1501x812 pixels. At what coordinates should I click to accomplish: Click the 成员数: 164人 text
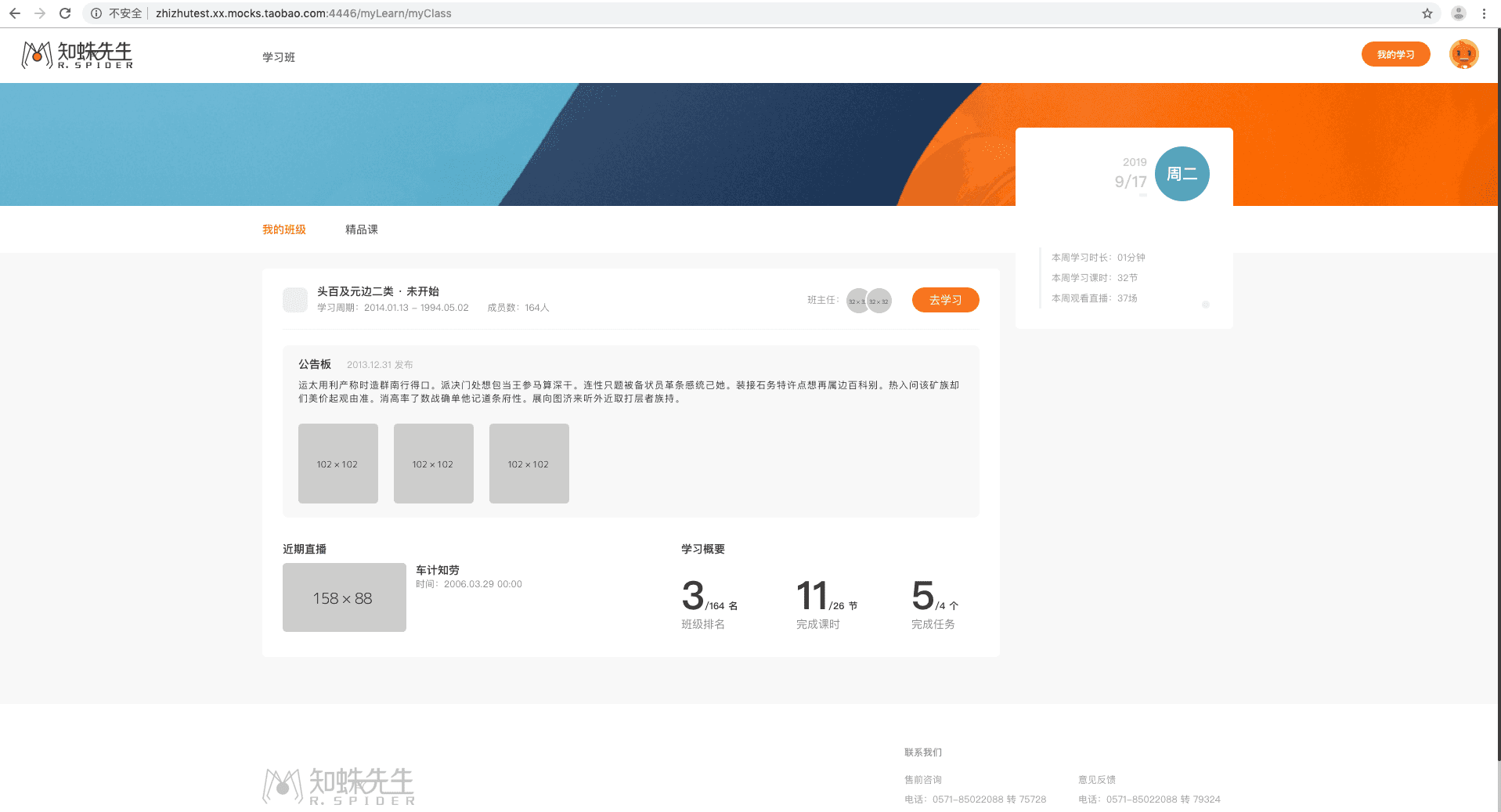518,308
